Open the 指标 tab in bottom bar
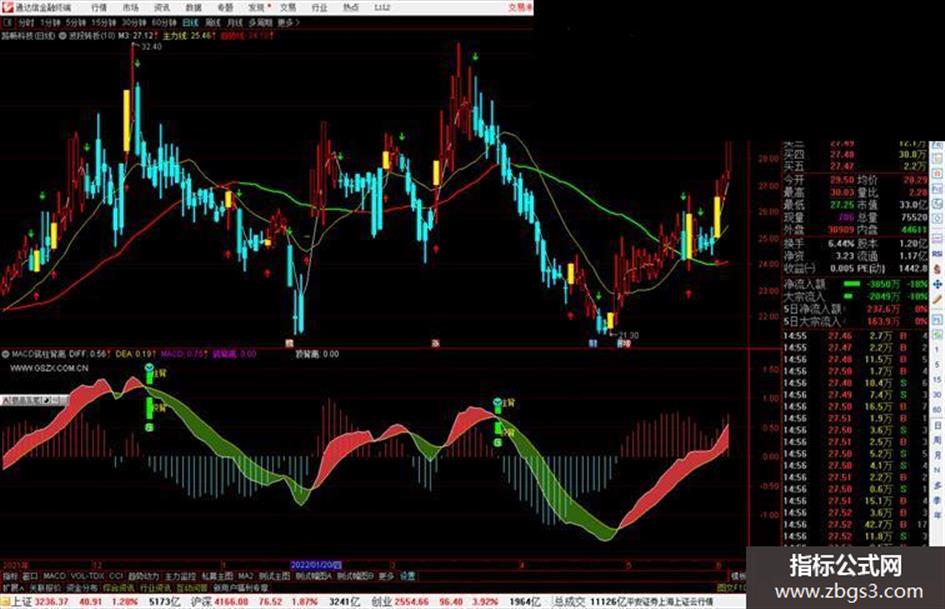Viewport: 945px width, 609px height. [x=10, y=576]
